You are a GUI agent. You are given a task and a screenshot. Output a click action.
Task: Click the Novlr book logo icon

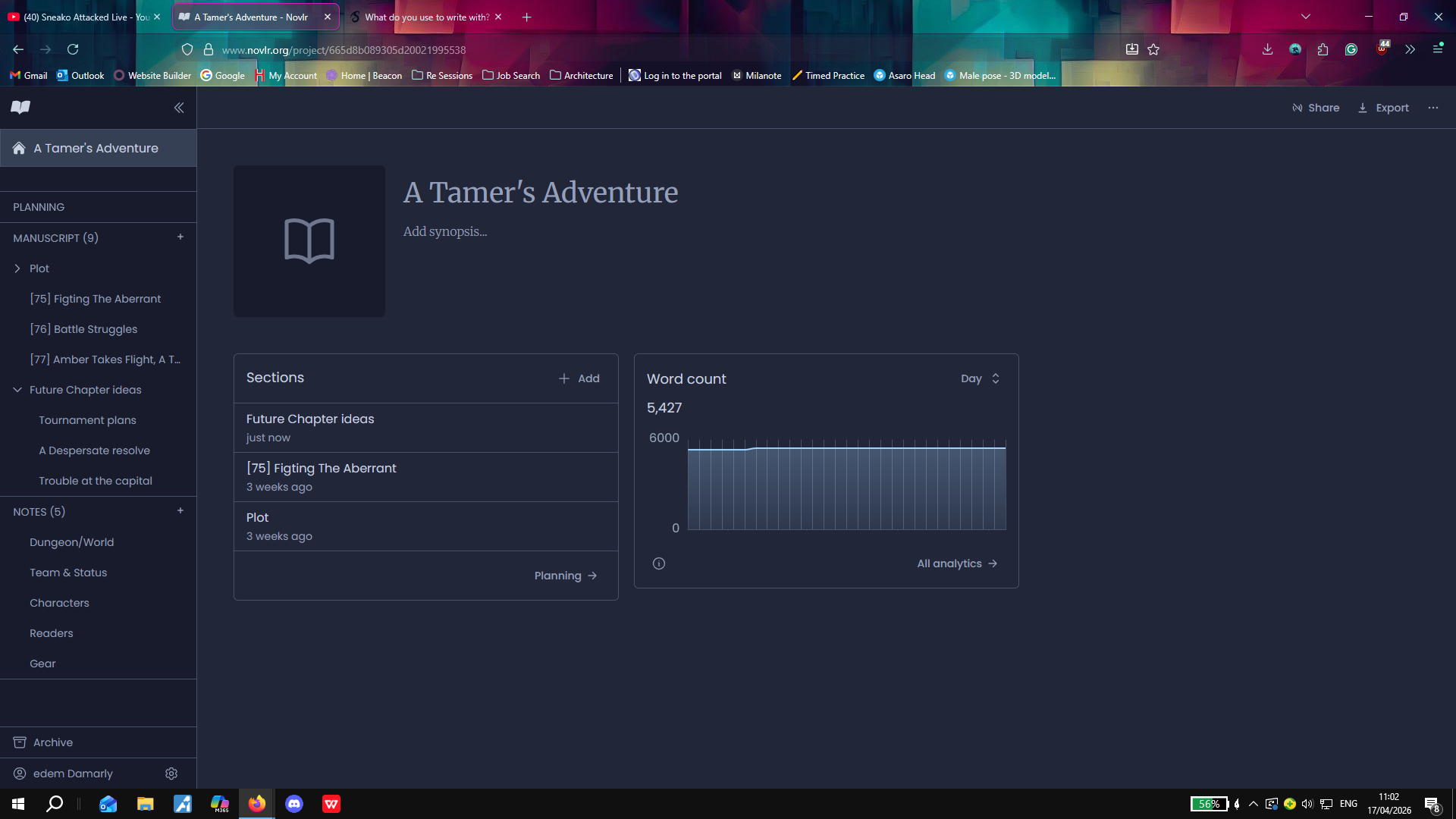click(20, 107)
